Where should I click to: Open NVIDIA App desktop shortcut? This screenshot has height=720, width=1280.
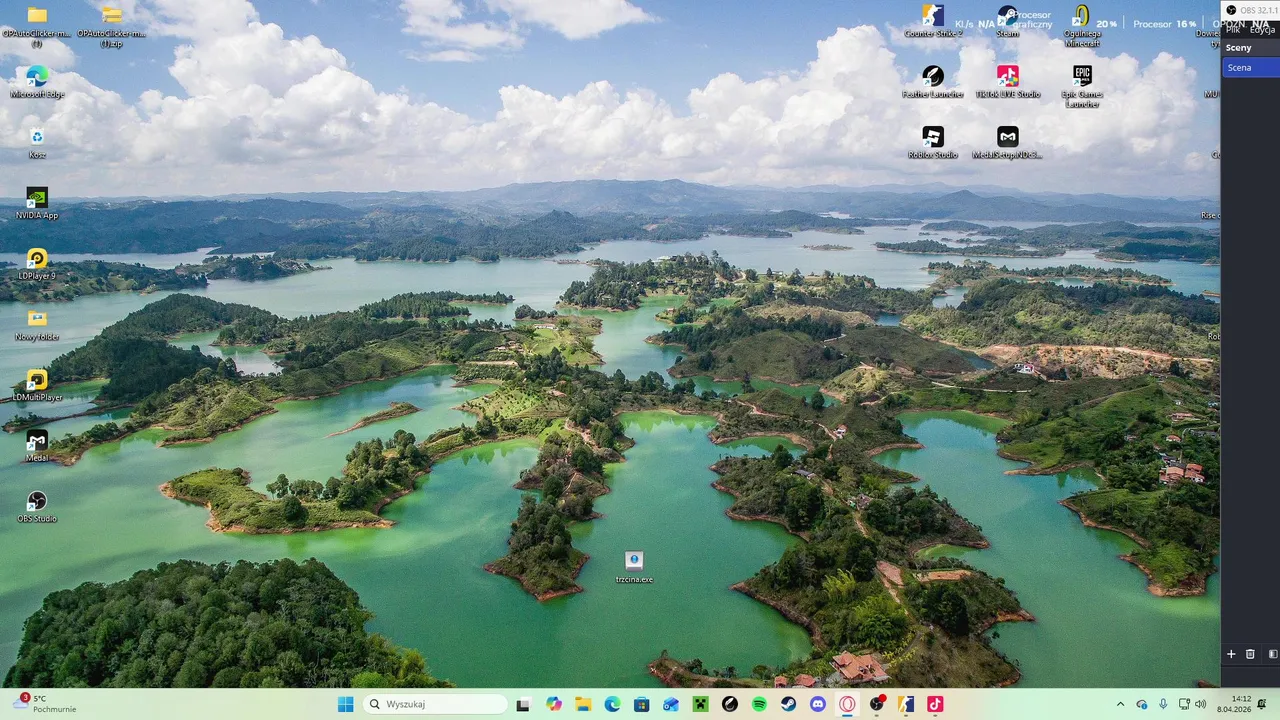coord(37,203)
